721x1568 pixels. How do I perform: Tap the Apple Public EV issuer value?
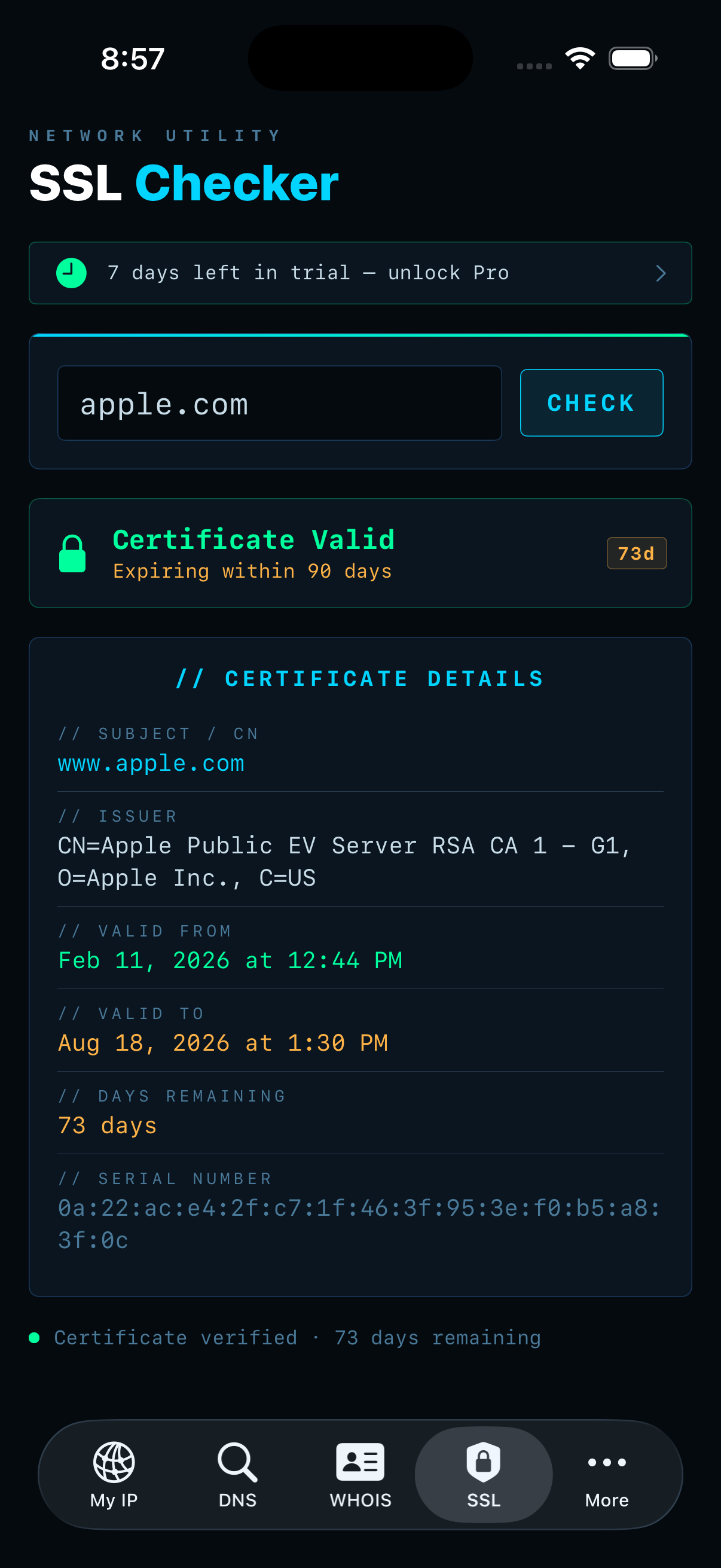pyautogui.click(x=345, y=861)
